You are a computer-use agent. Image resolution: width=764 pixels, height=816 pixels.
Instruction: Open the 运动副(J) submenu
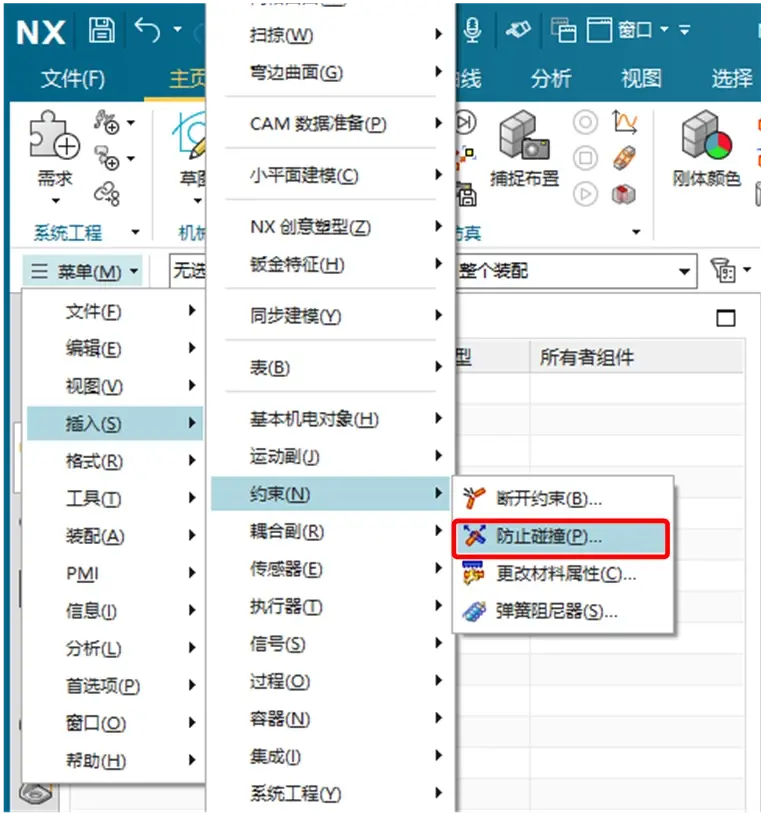tap(330, 456)
